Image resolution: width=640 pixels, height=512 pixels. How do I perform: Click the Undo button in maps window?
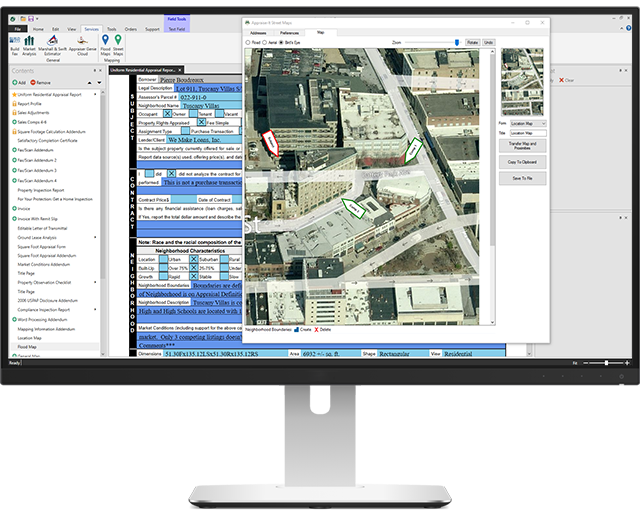[489, 42]
